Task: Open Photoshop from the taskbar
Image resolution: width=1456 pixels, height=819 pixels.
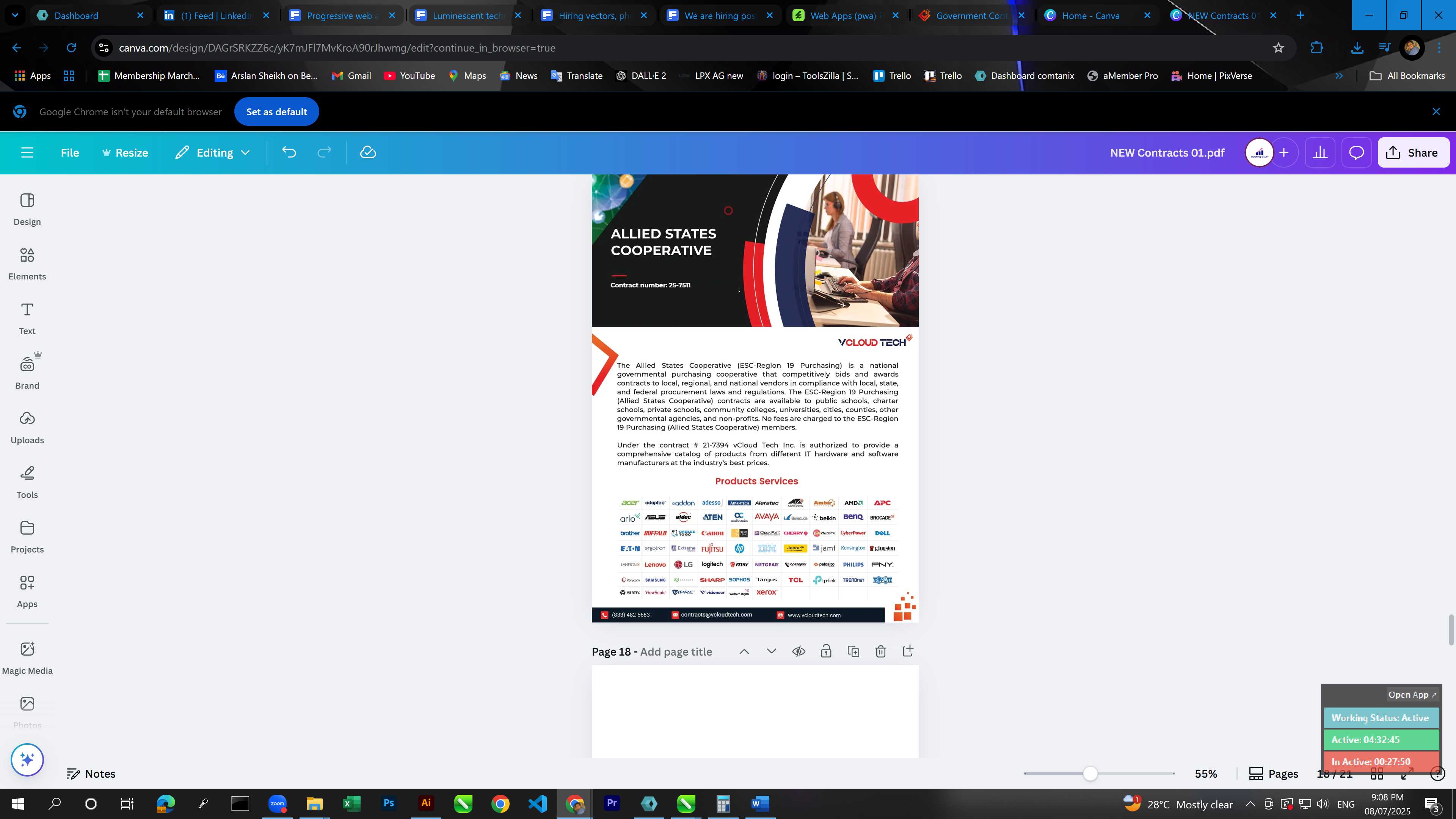Action: [x=388, y=803]
